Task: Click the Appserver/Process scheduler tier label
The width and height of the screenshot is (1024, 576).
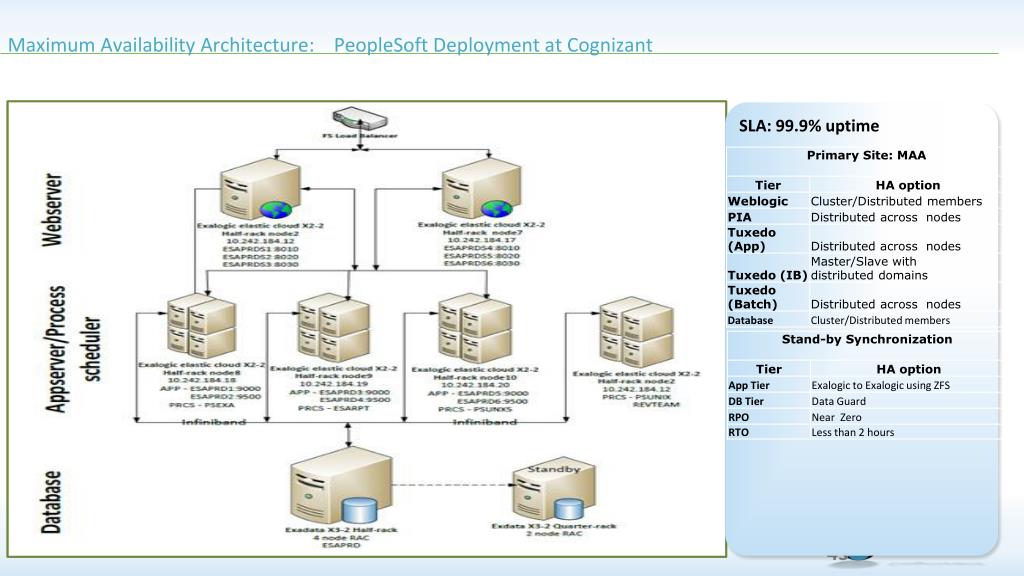Action: click(72, 349)
